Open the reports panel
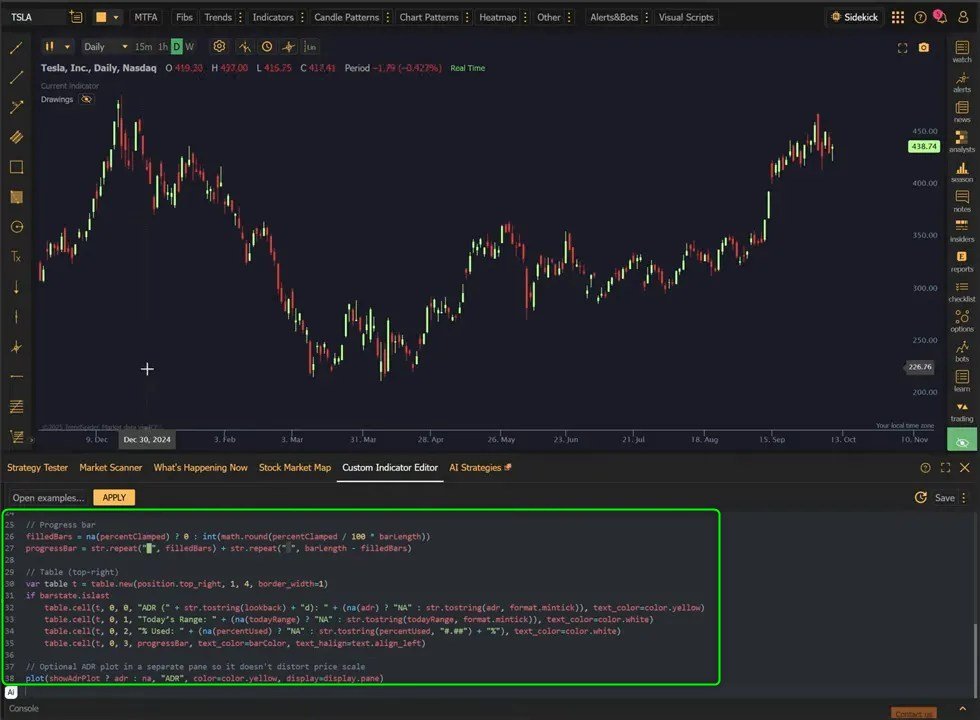 (962, 261)
